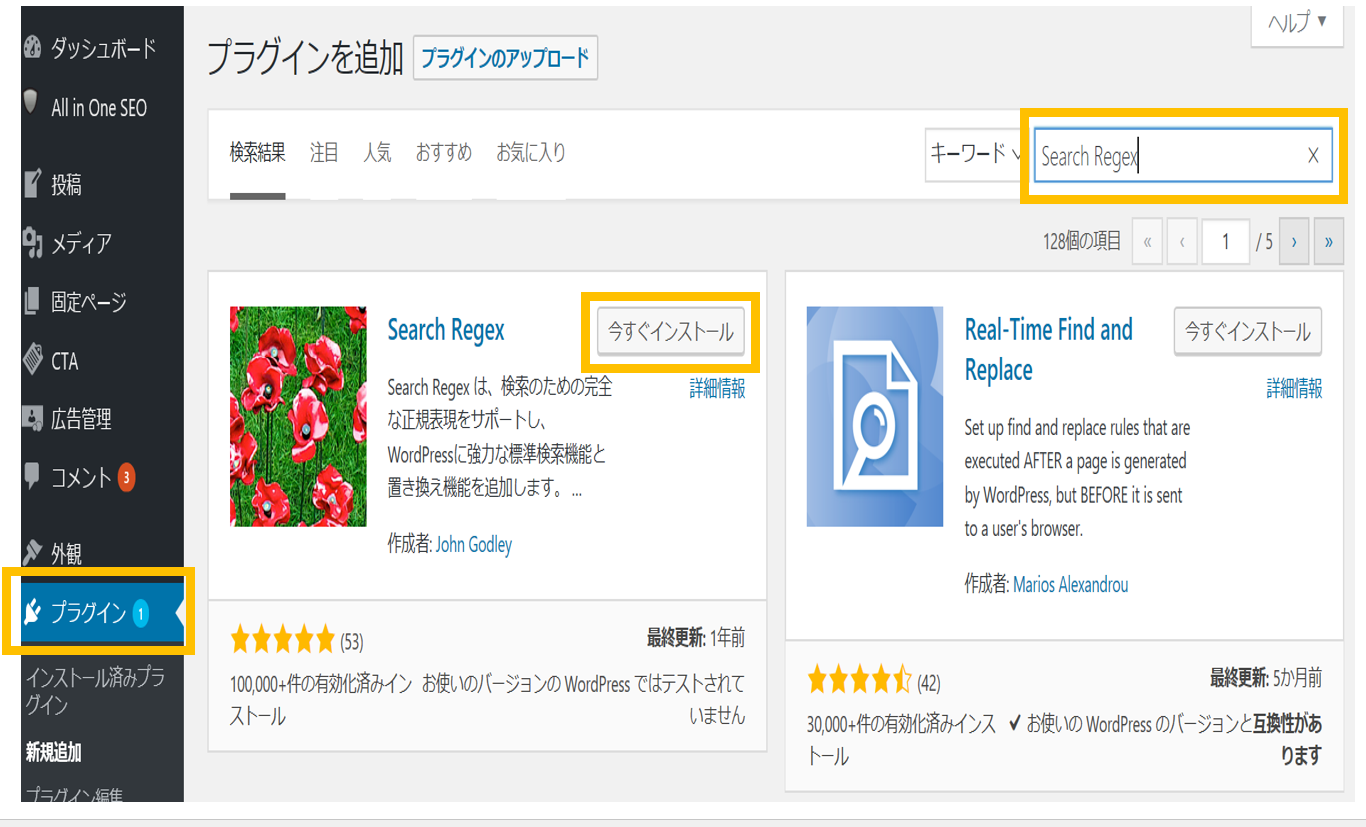Screen dimensions: 1366x827
Task: Click the All in One SEO shield icon
Action: pos(31,102)
